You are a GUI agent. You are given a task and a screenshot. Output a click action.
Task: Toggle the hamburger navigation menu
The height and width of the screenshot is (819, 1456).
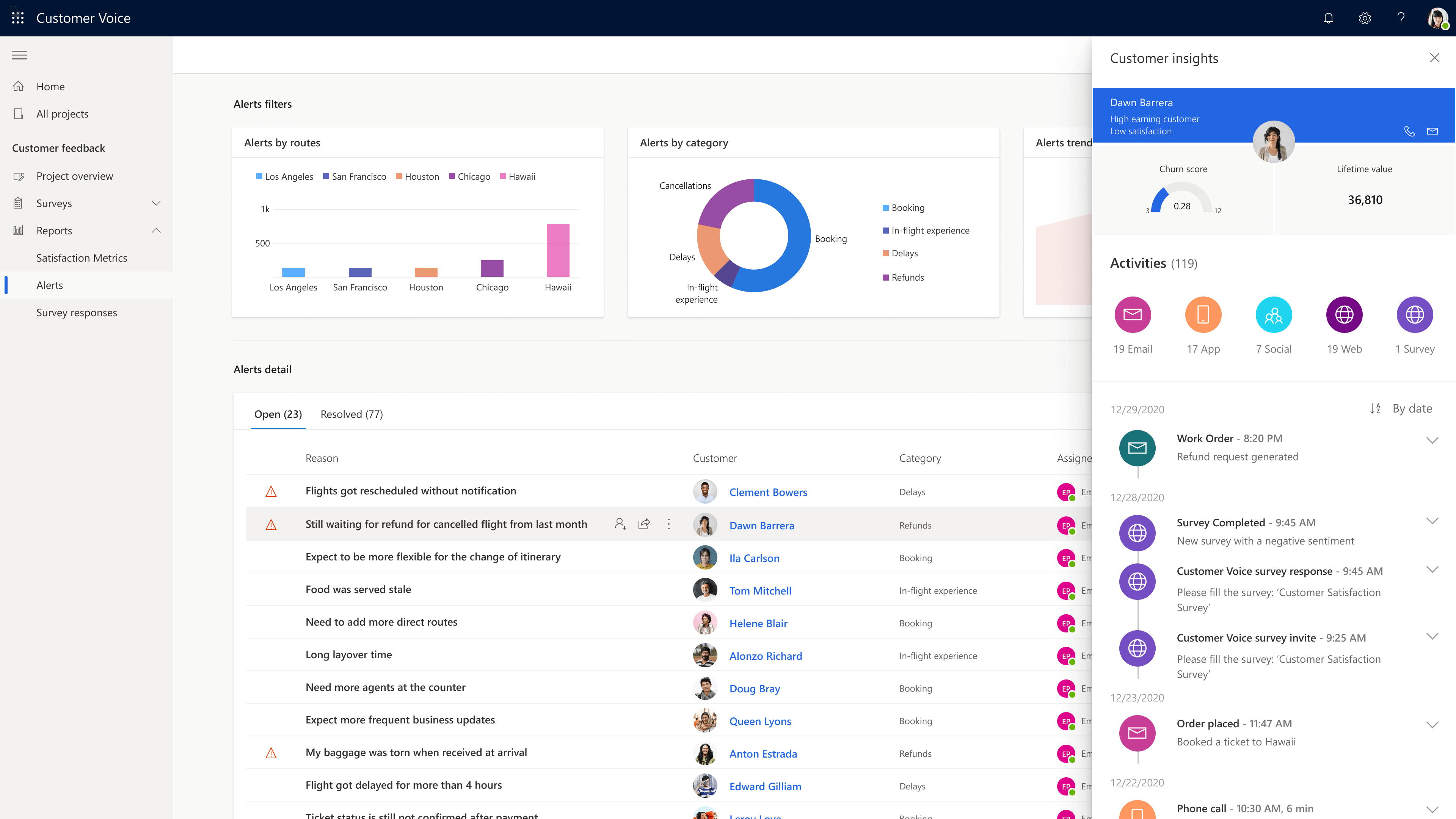coord(20,55)
